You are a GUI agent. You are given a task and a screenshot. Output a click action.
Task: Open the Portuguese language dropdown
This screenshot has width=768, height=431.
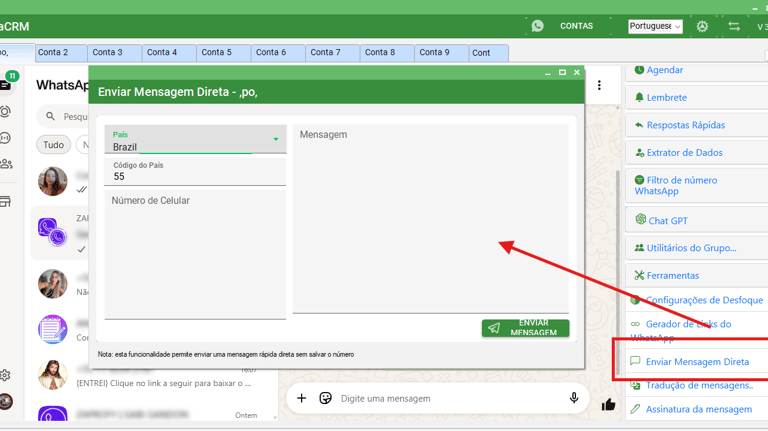tap(655, 26)
